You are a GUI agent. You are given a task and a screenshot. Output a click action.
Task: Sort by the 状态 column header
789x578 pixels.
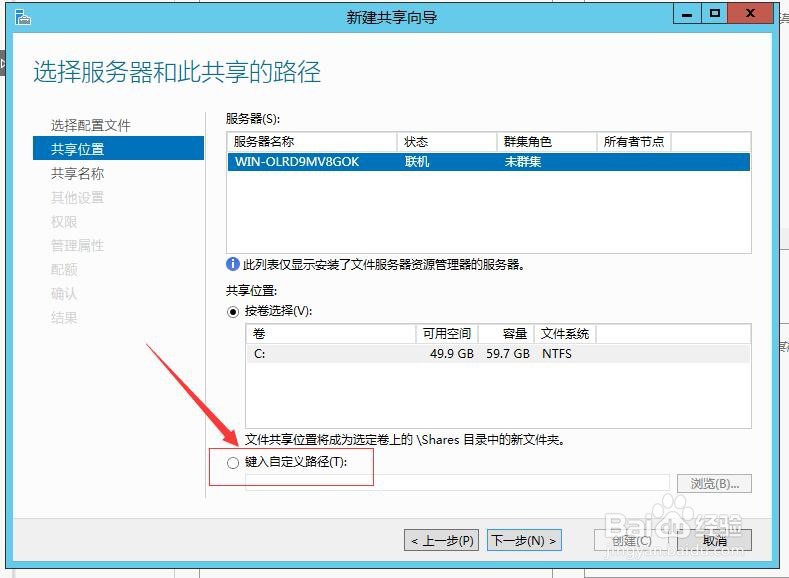(x=447, y=142)
